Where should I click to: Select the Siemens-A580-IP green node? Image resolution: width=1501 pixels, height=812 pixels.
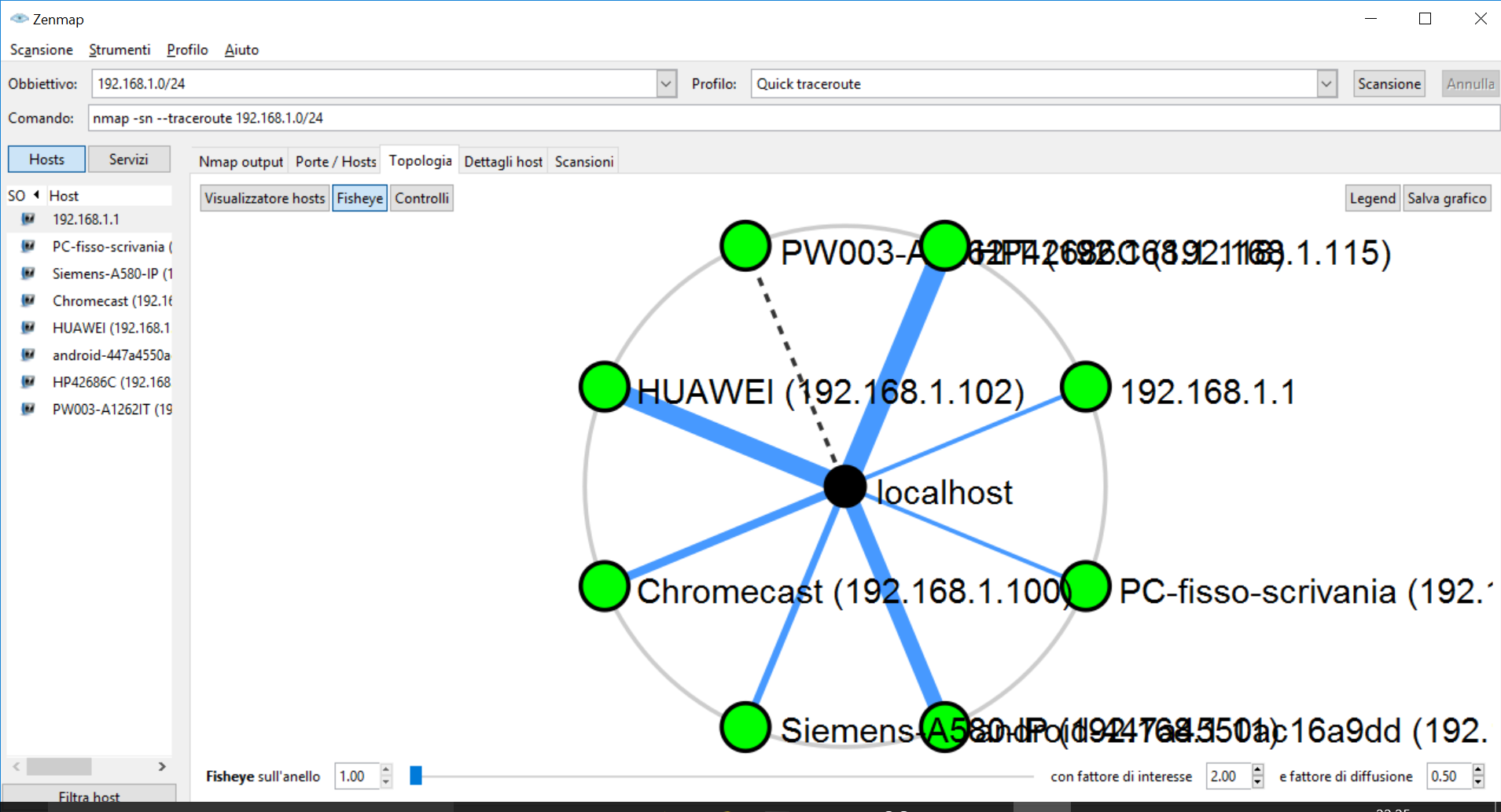tap(745, 727)
